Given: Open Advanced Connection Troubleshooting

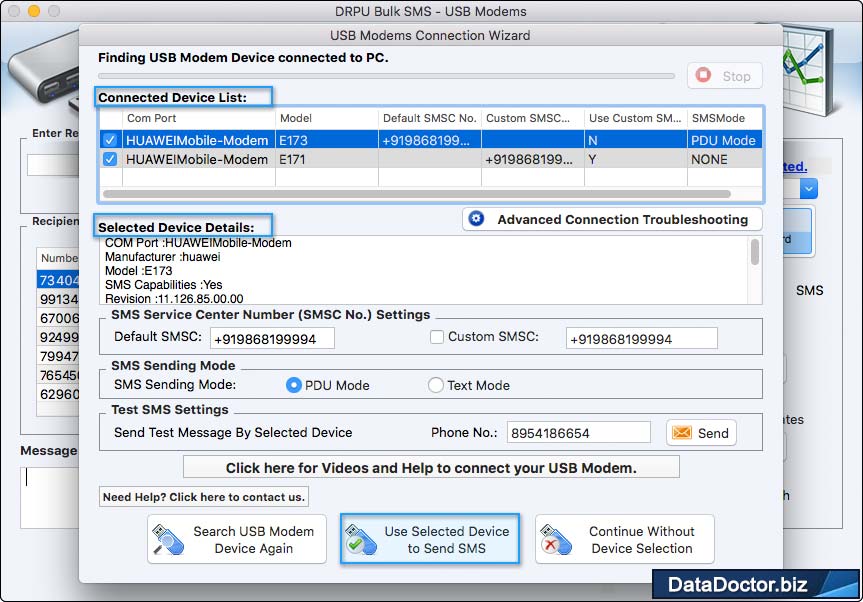Looking at the screenshot, I should (x=612, y=219).
